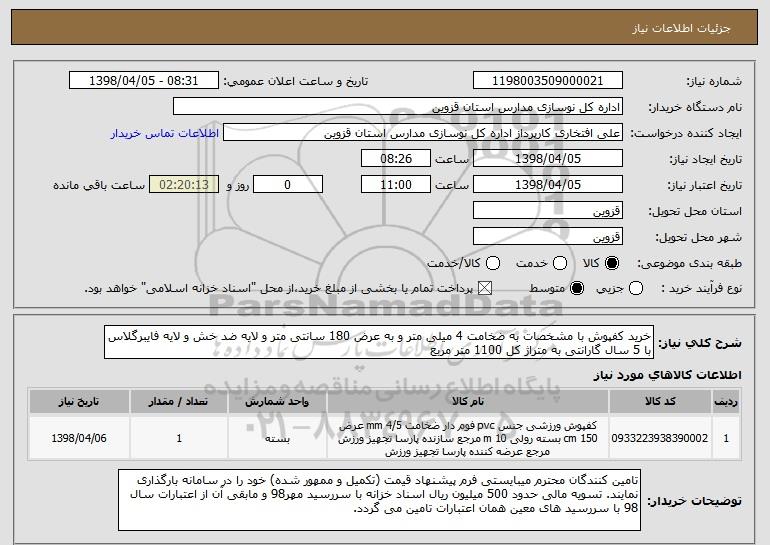Select the کالا/خدمت radio button

pos(493,264)
